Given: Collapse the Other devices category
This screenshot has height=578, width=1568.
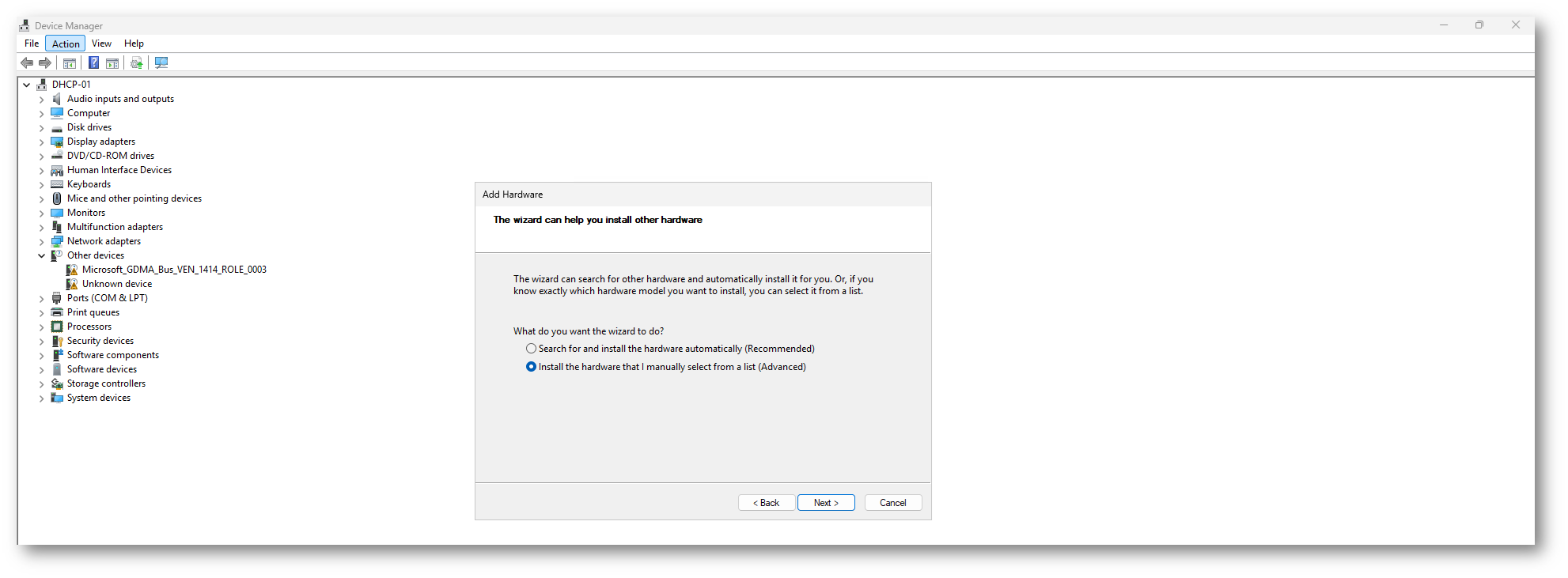Looking at the screenshot, I should (x=42, y=256).
